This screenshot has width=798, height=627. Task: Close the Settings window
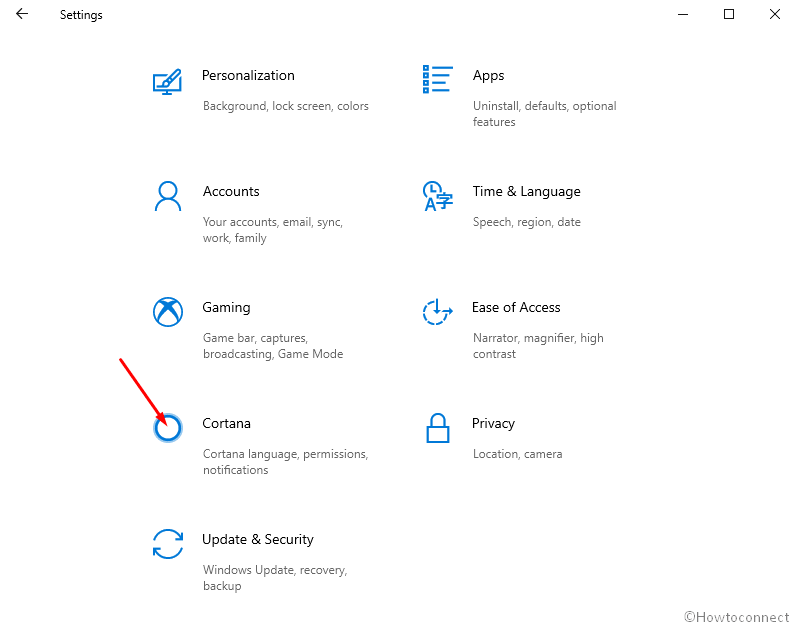point(775,14)
